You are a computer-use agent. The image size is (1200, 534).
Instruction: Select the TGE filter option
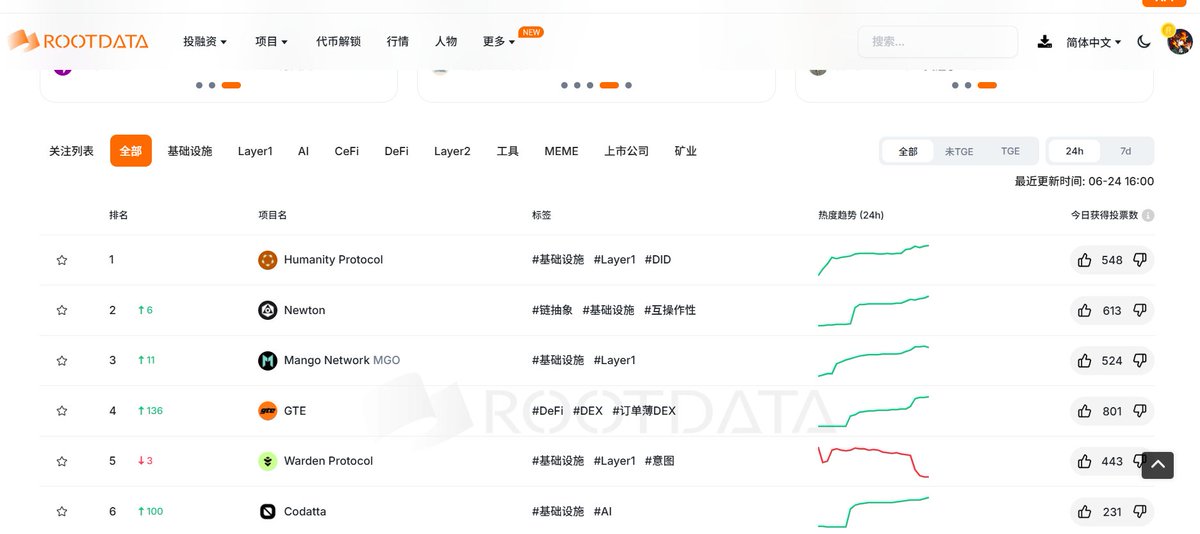(x=1011, y=151)
